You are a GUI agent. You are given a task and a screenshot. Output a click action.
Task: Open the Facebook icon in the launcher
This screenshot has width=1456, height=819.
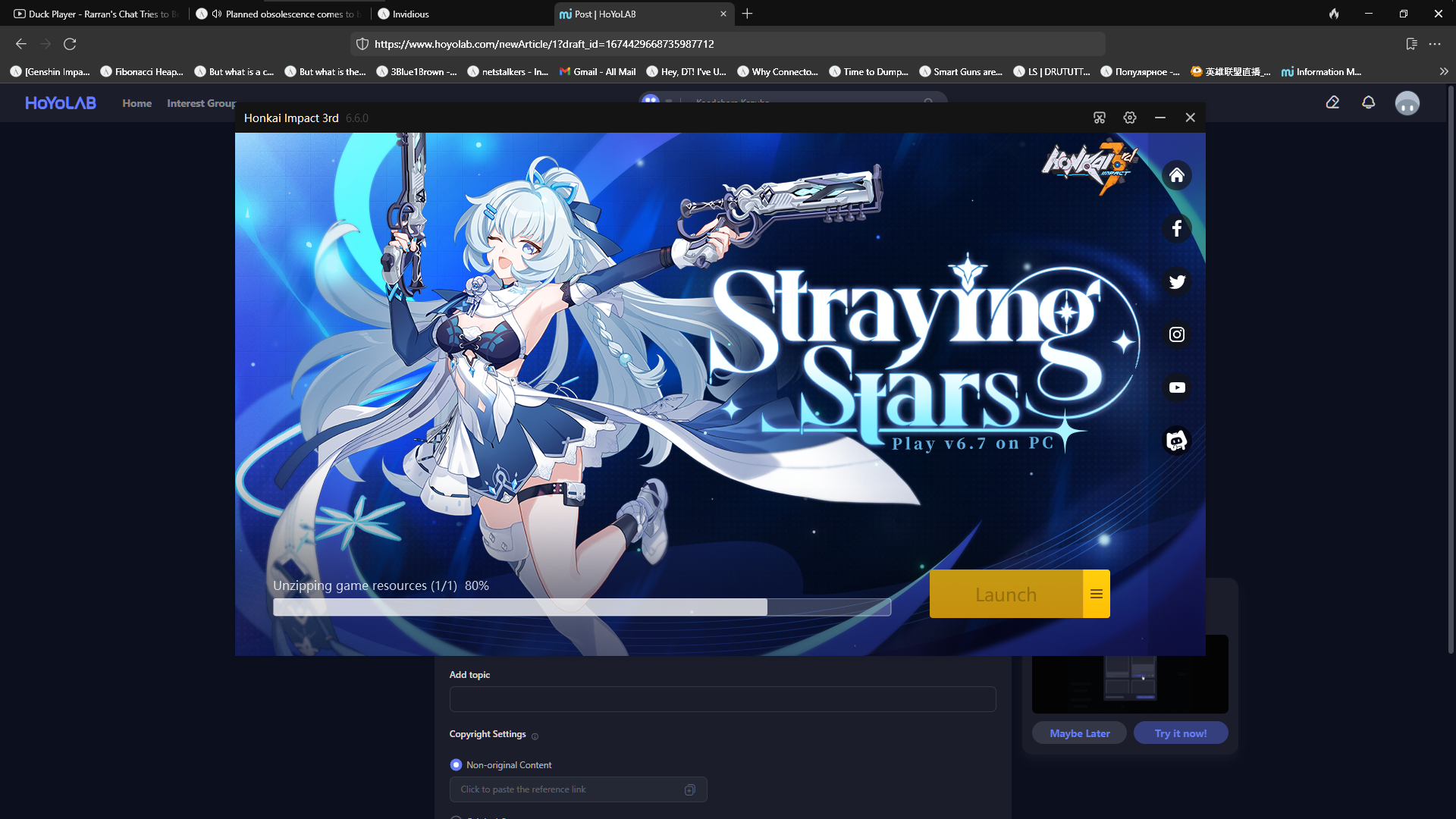(x=1176, y=228)
